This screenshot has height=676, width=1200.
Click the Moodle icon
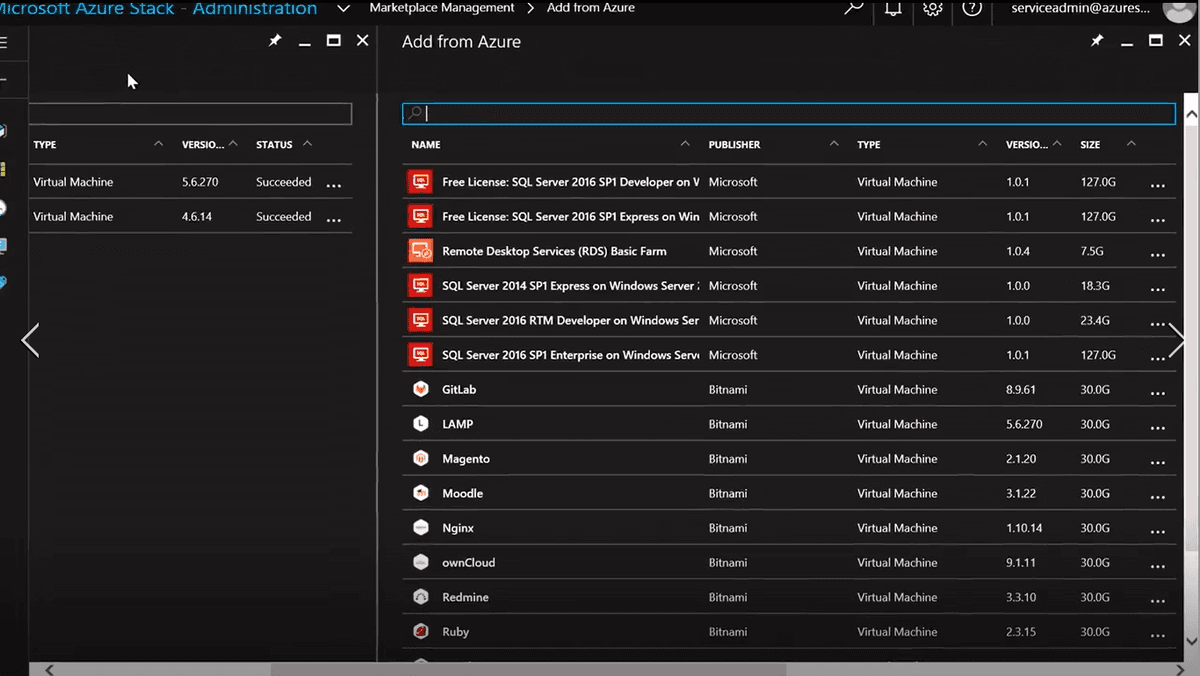point(421,493)
